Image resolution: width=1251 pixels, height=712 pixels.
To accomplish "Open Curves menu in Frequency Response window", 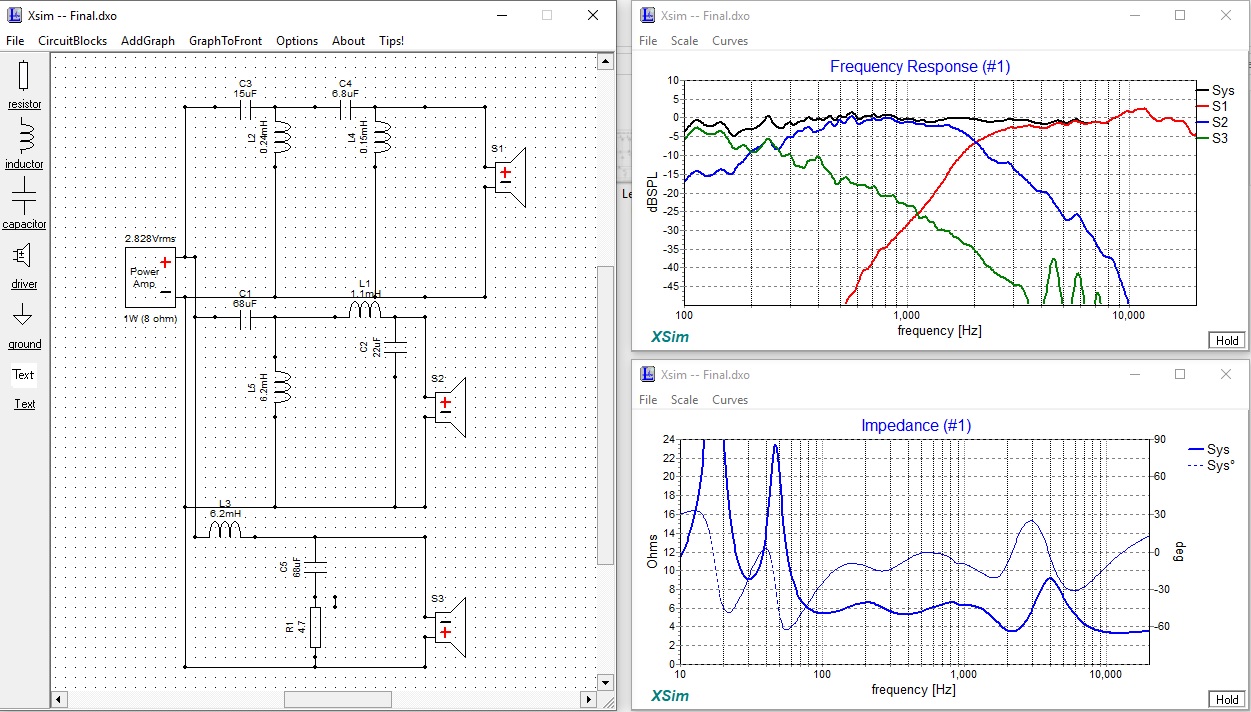I will (x=730, y=41).
